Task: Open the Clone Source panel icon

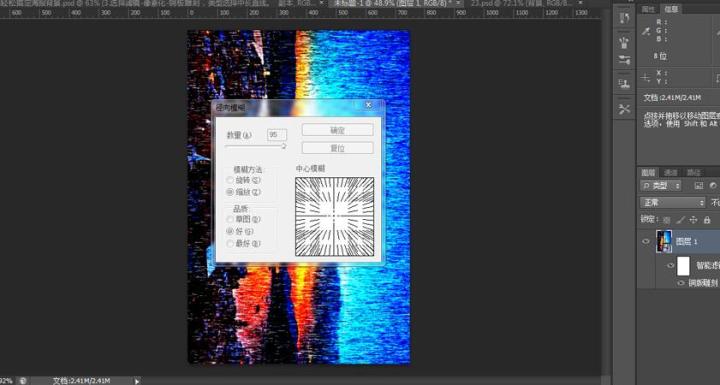Action: click(624, 84)
